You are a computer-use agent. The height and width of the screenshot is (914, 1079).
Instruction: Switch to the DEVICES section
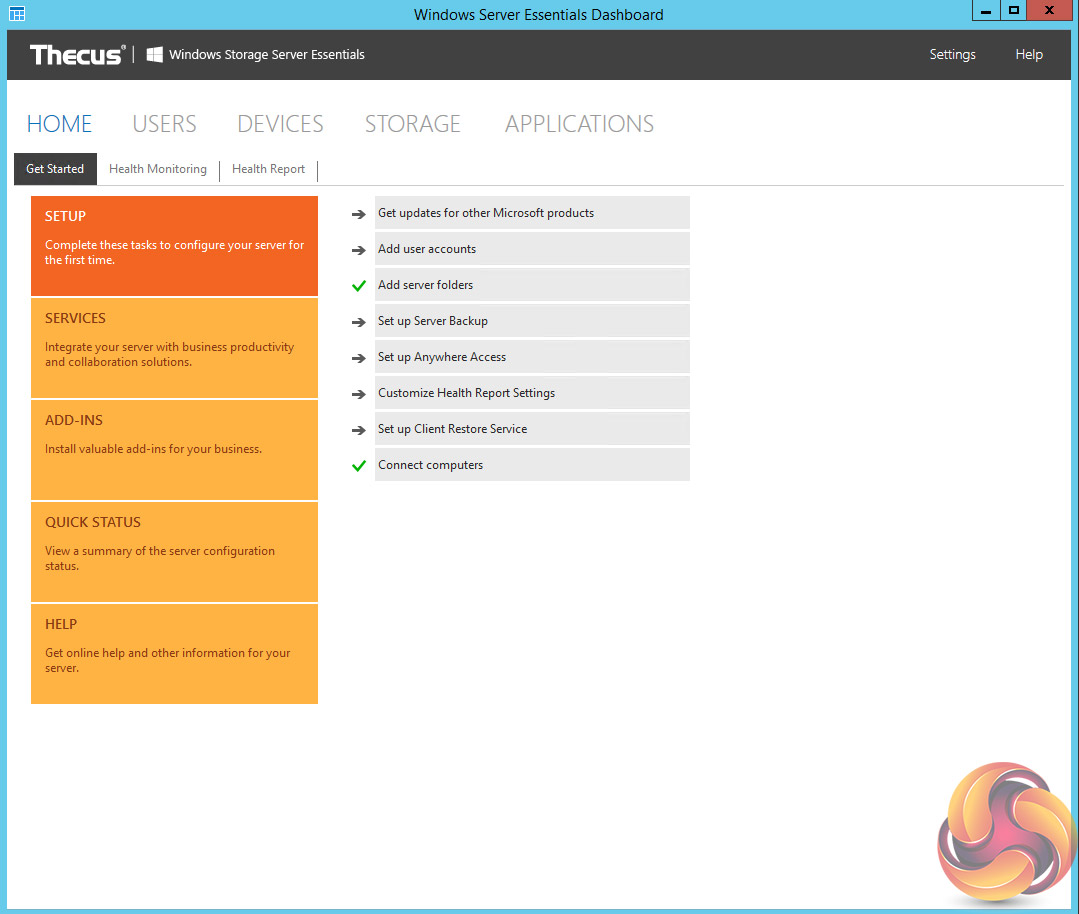(x=280, y=124)
